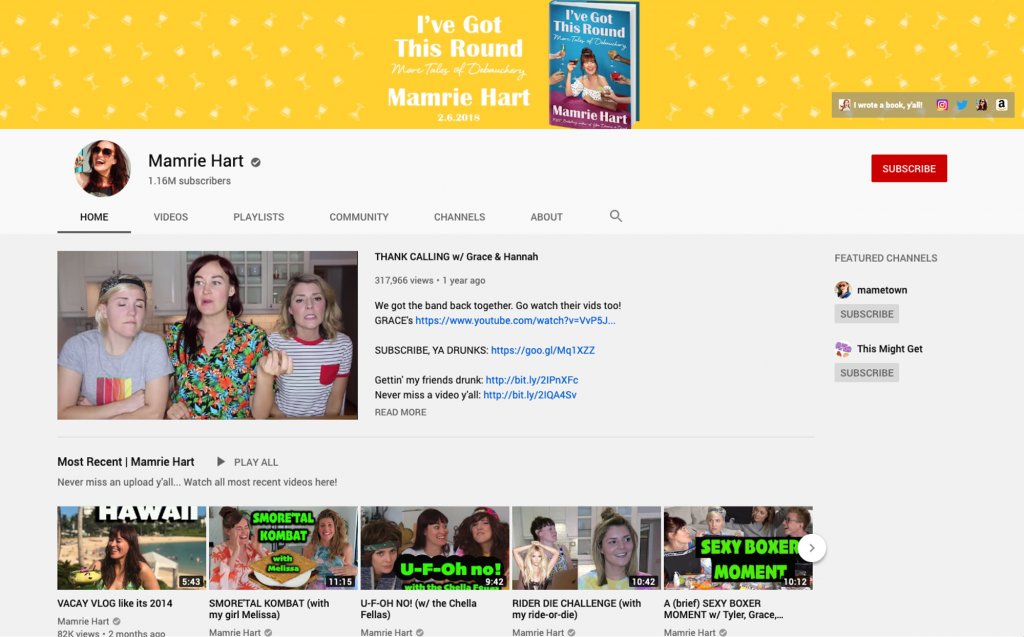Screen dimensions: 1024x637
Task: Search the channel with the magnifier icon
Action: coord(615,216)
